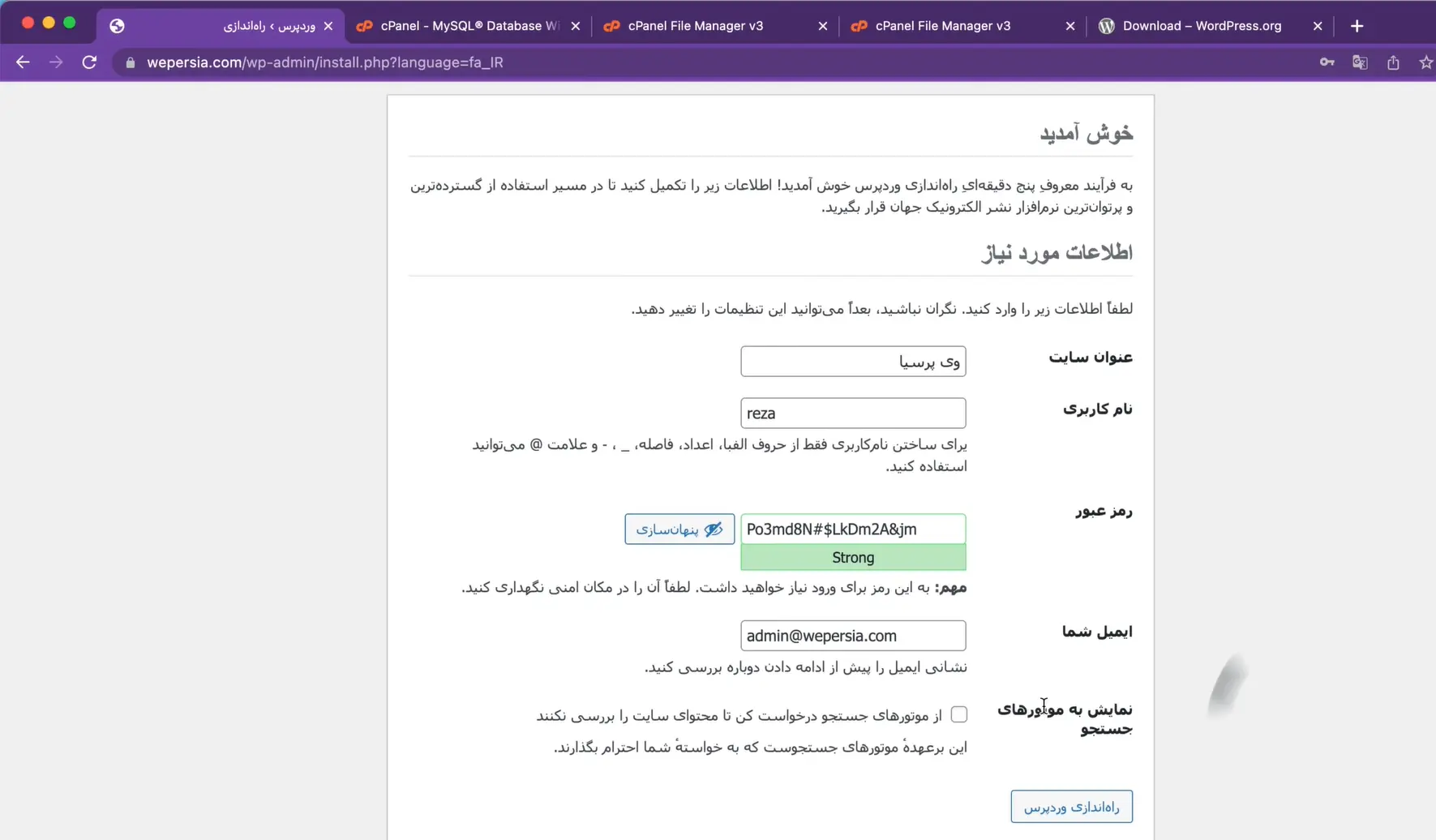
Task: Switch to second cPanel File Manager v3 tab
Action: (x=962, y=26)
